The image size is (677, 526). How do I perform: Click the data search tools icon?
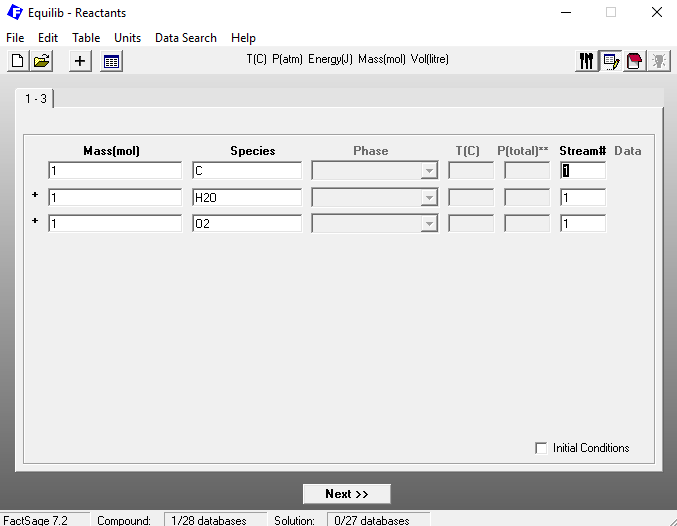[x=586, y=61]
